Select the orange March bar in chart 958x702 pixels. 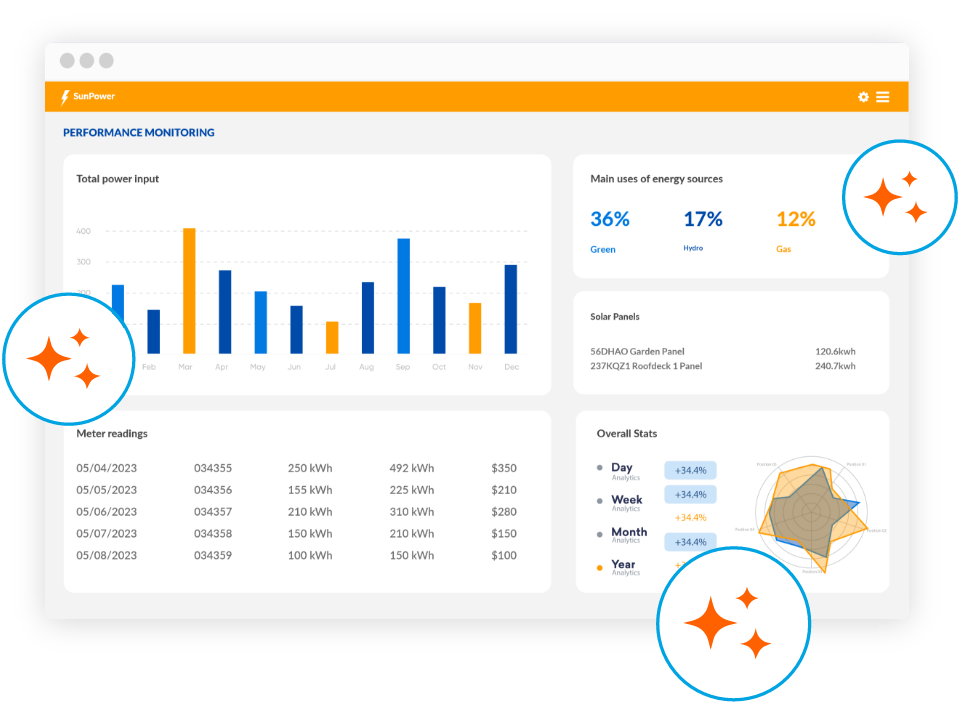[x=188, y=291]
